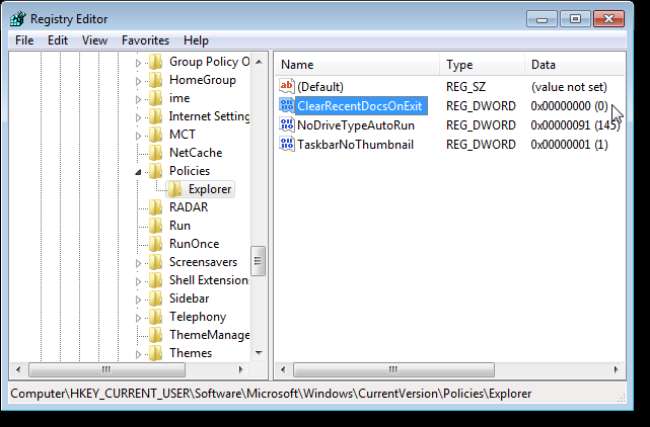Select the (Default) value name
This screenshot has height=427, width=650.
point(320,87)
